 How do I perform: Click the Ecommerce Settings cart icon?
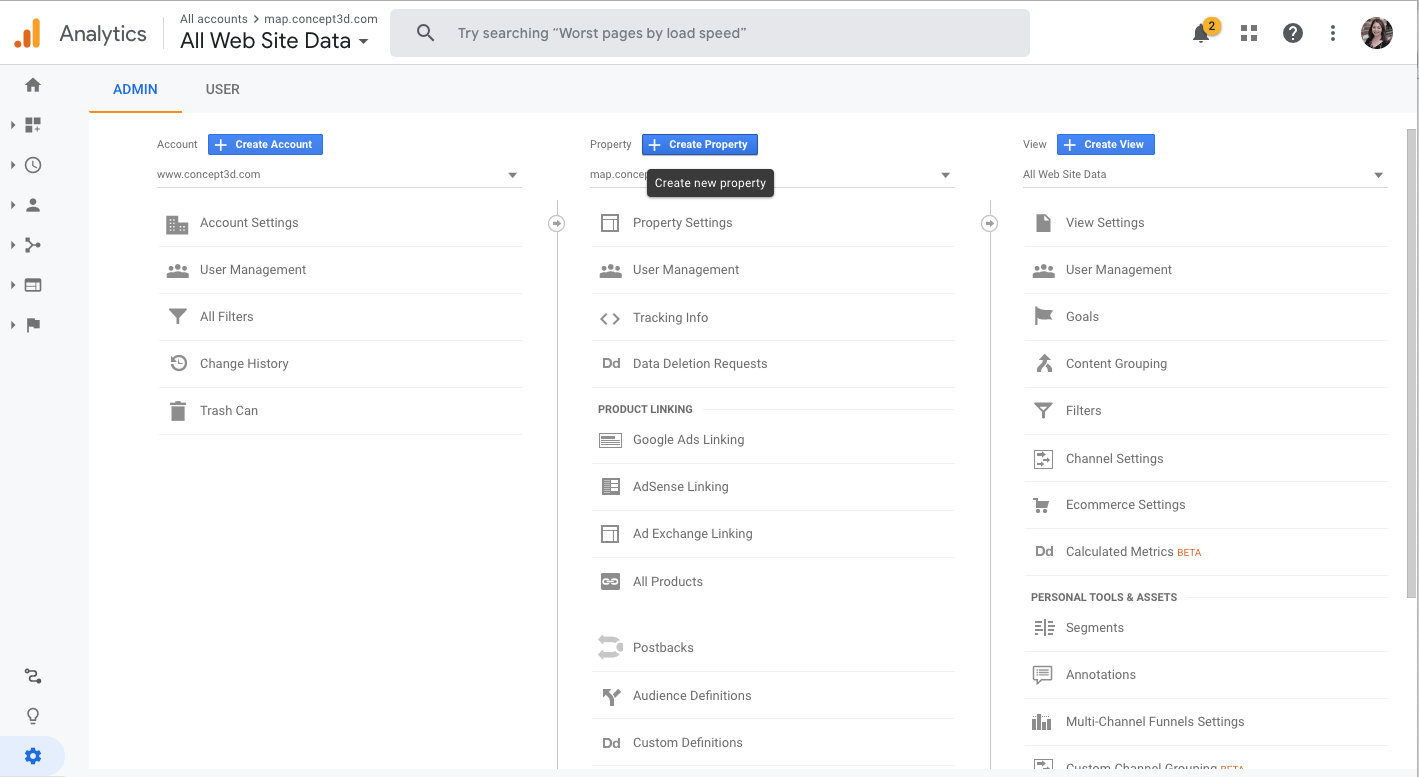tap(1042, 506)
